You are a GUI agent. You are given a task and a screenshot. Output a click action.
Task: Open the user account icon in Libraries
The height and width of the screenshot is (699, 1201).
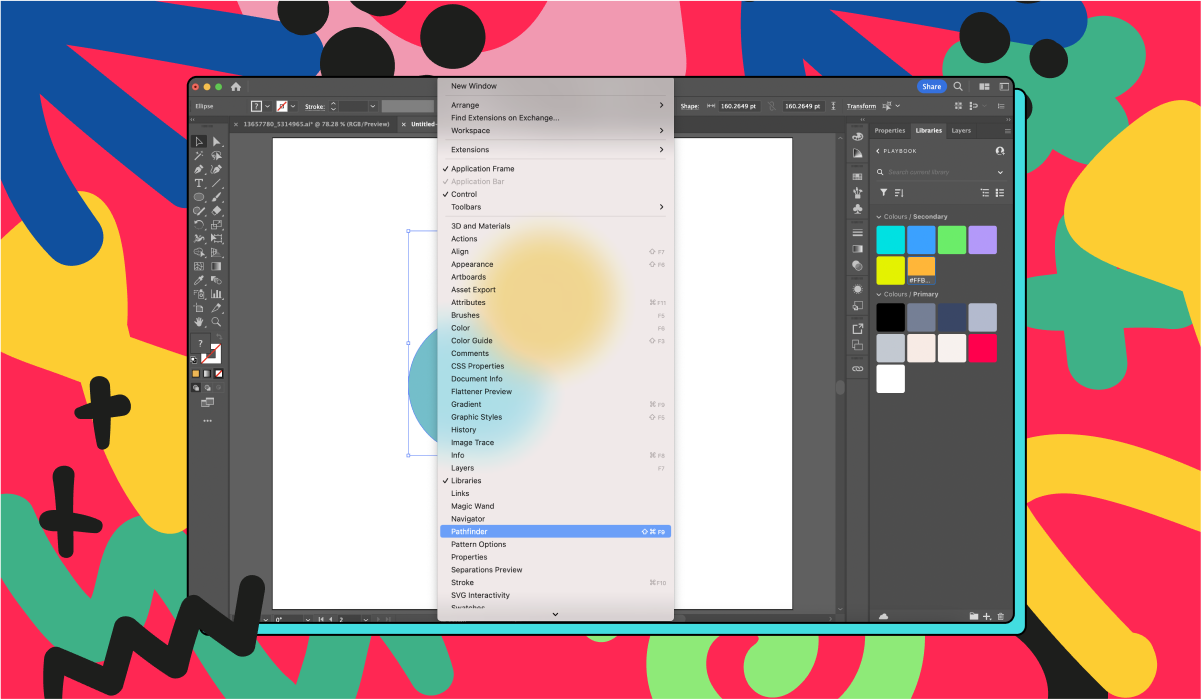999,151
